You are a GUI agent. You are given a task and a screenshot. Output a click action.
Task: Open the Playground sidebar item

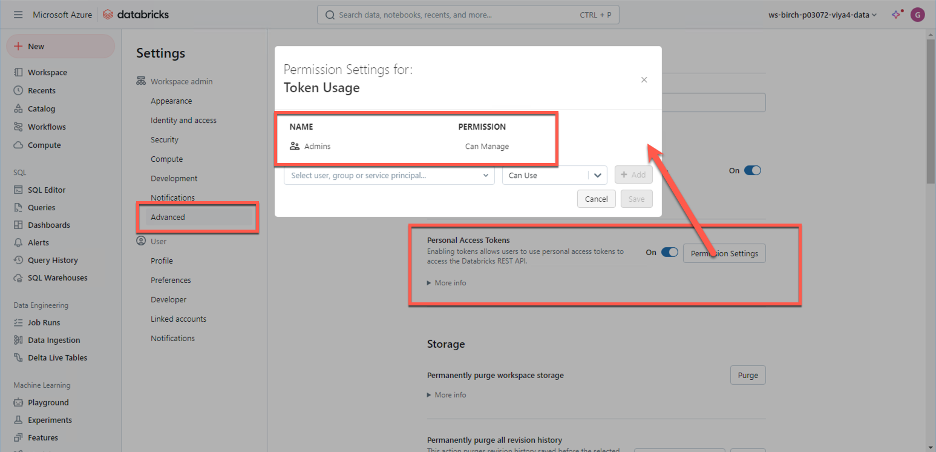pos(48,403)
